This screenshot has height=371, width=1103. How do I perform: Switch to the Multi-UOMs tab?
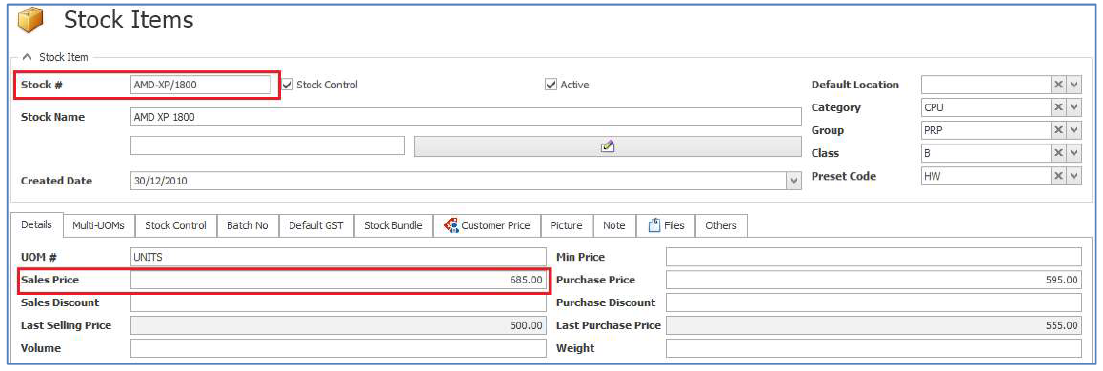tap(98, 225)
